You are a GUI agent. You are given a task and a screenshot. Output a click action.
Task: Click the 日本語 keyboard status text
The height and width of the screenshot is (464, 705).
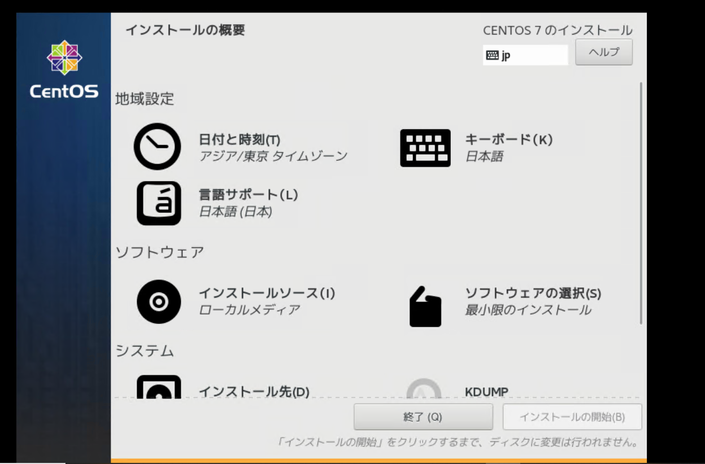click(x=484, y=156)
